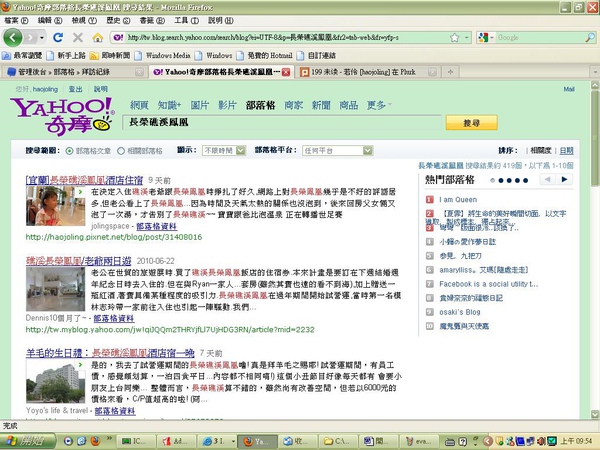Open the 檢視 (View) menu
Screen dimensions: 600x450
click(84, 20)
